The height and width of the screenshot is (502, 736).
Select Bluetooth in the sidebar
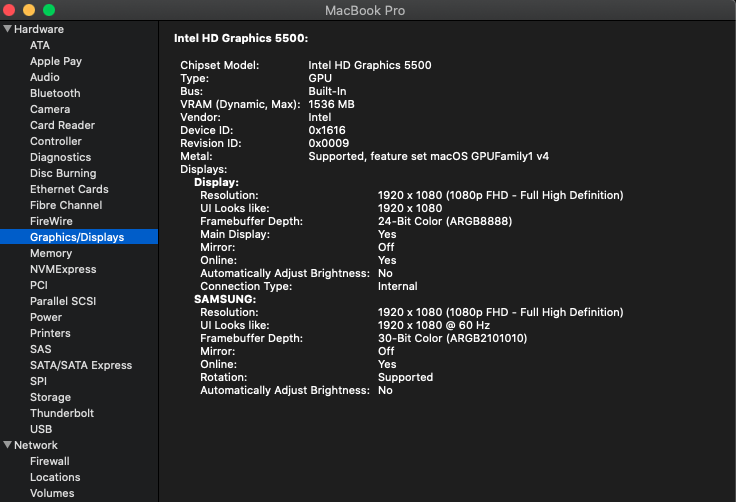point(55,93)
